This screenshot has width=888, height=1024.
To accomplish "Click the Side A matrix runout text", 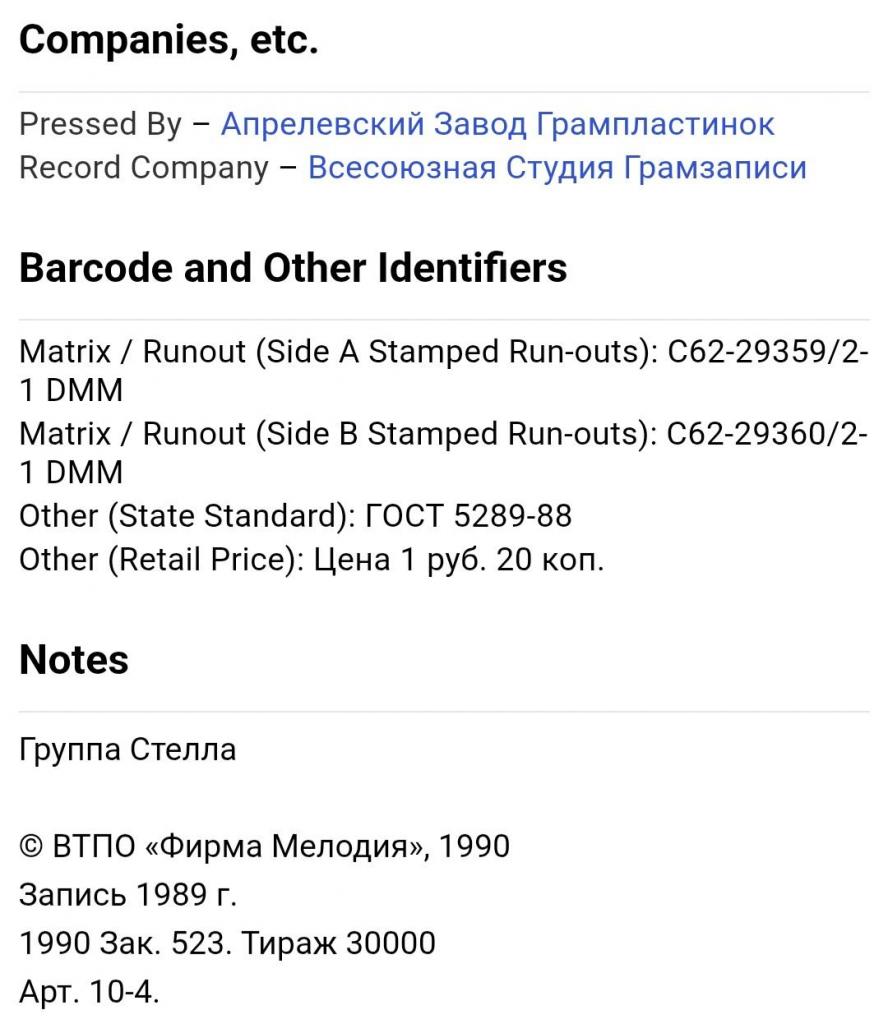I will pyautogui.click(x=444, y=371).
